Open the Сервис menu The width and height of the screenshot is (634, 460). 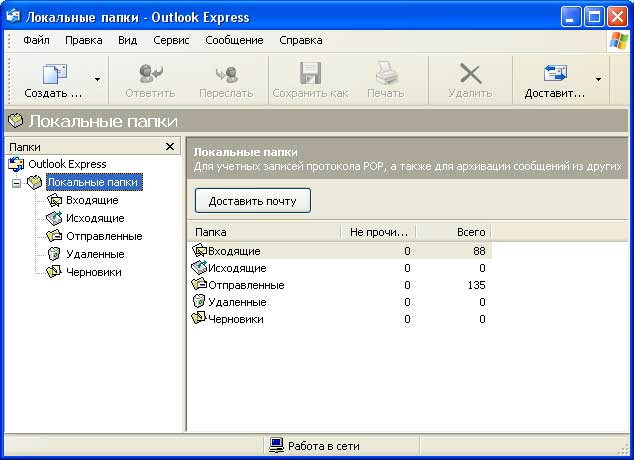171,40
